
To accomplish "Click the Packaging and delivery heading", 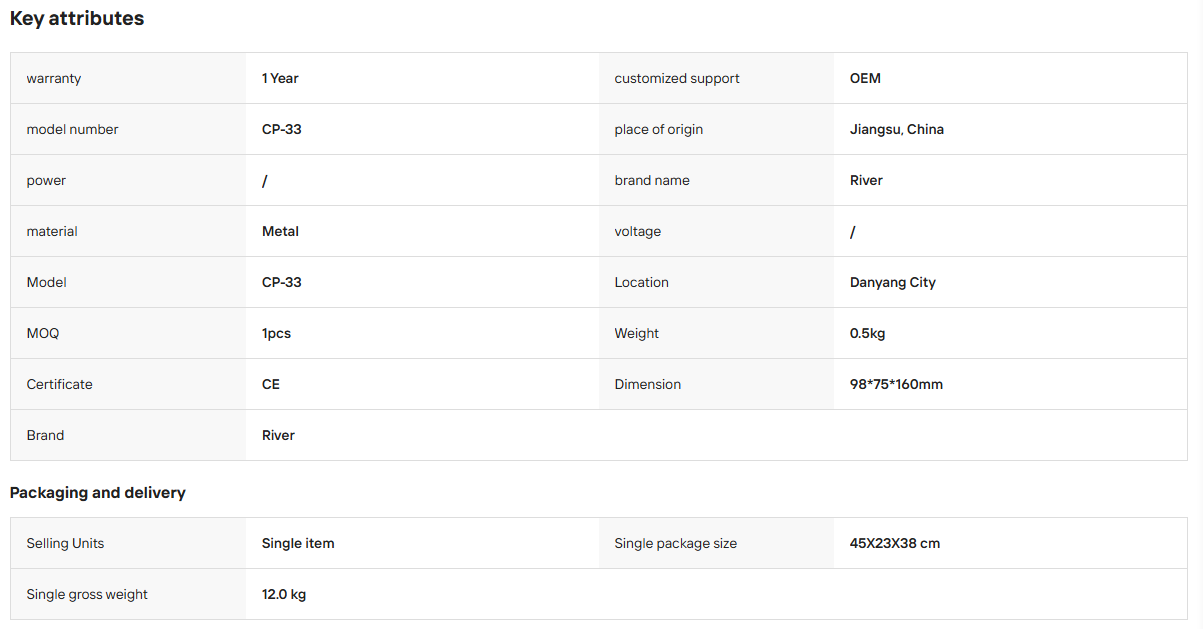I will pyautogui.click(x=98, y=492).
